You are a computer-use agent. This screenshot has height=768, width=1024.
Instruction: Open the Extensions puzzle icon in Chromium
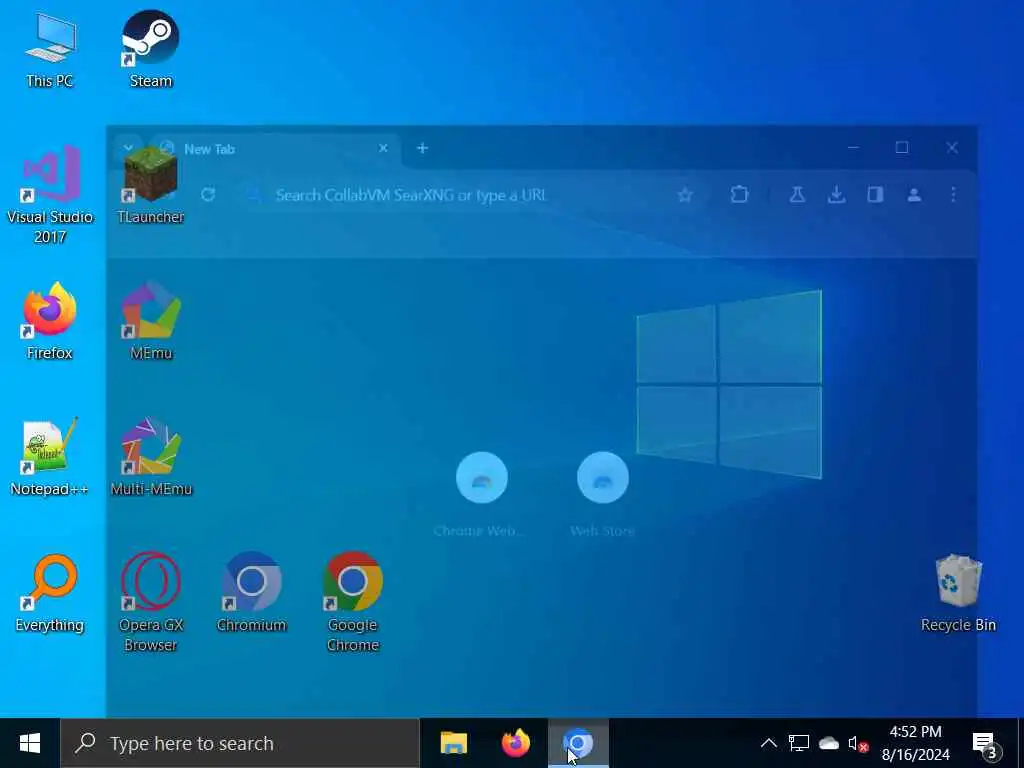[x=739, y=195]
